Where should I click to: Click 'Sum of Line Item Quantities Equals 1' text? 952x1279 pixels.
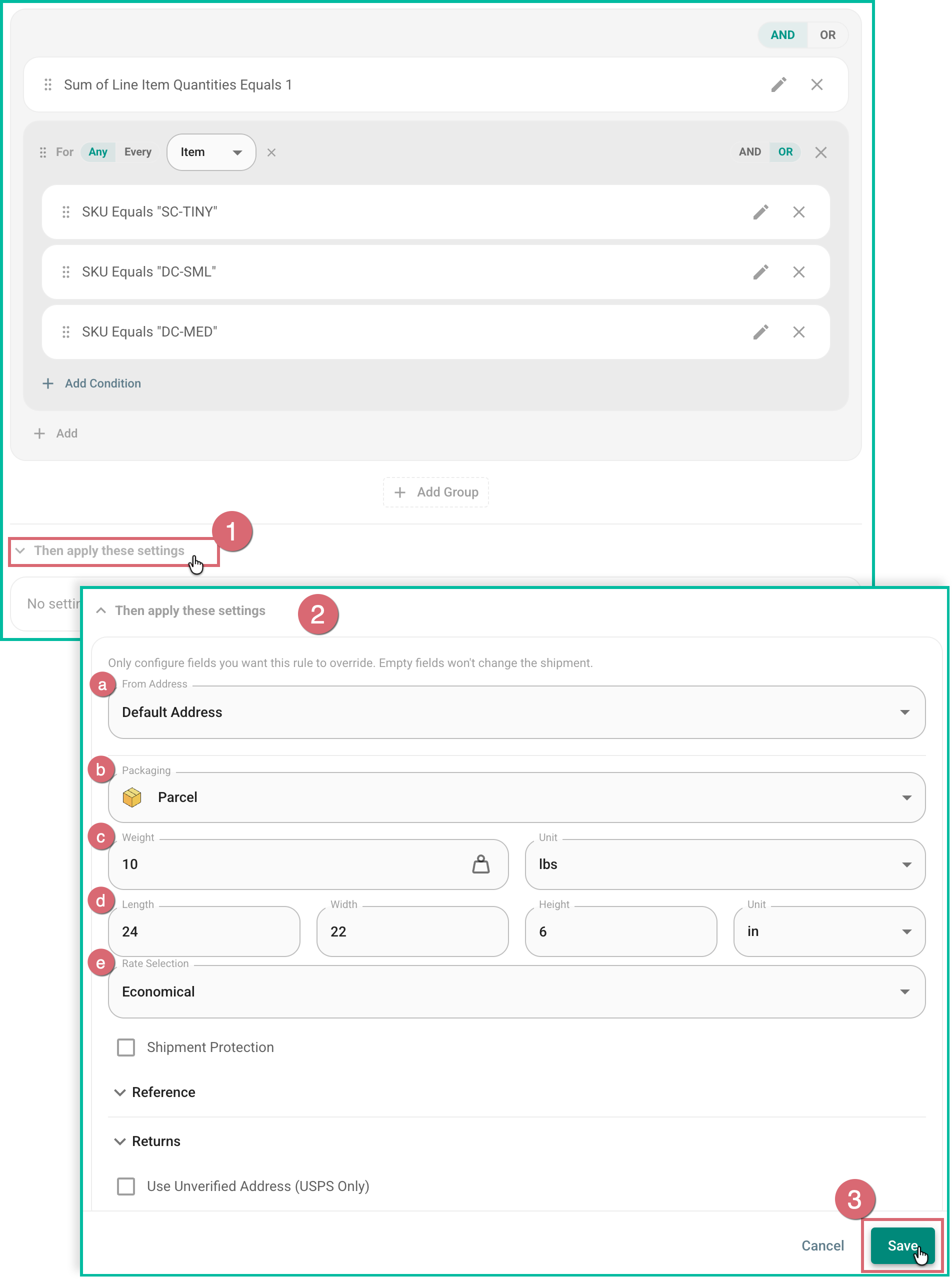[x=178, y=84]
